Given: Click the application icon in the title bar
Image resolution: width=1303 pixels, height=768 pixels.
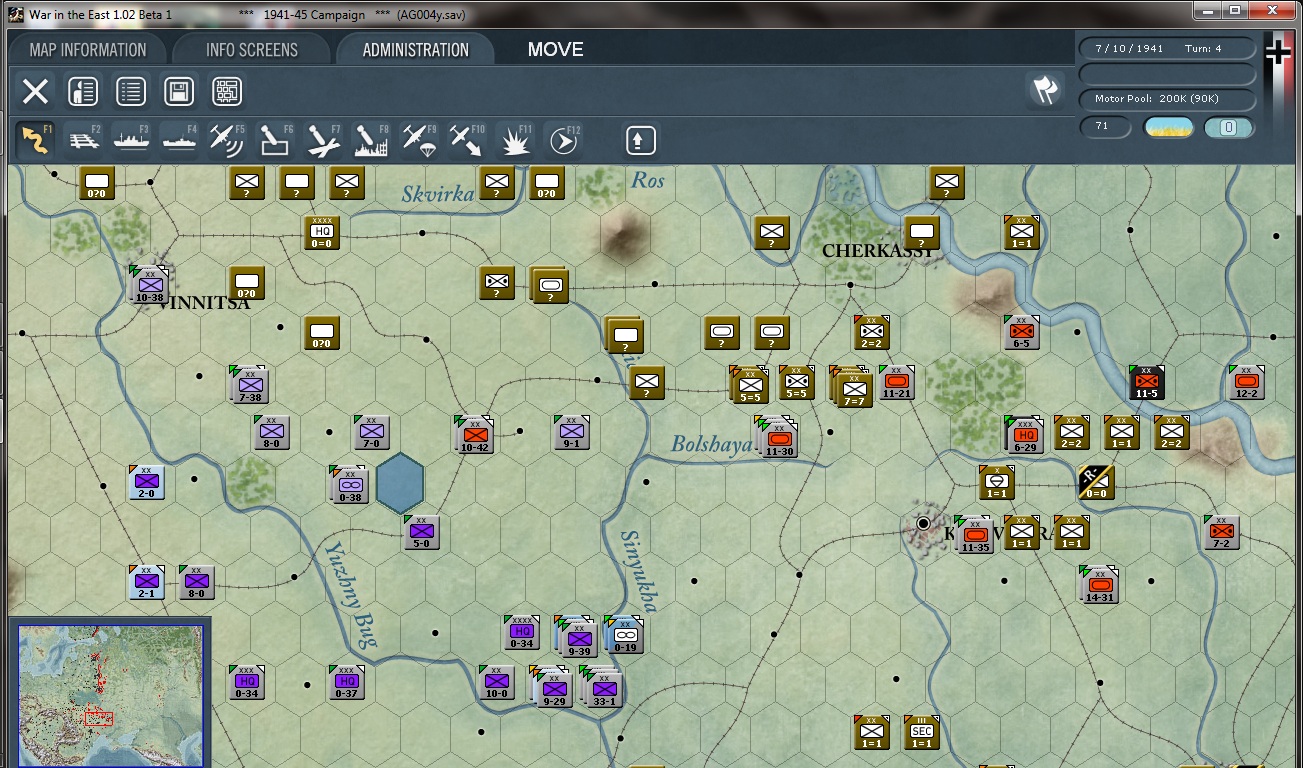Looking at the screenshot, I should coord(15,15).
